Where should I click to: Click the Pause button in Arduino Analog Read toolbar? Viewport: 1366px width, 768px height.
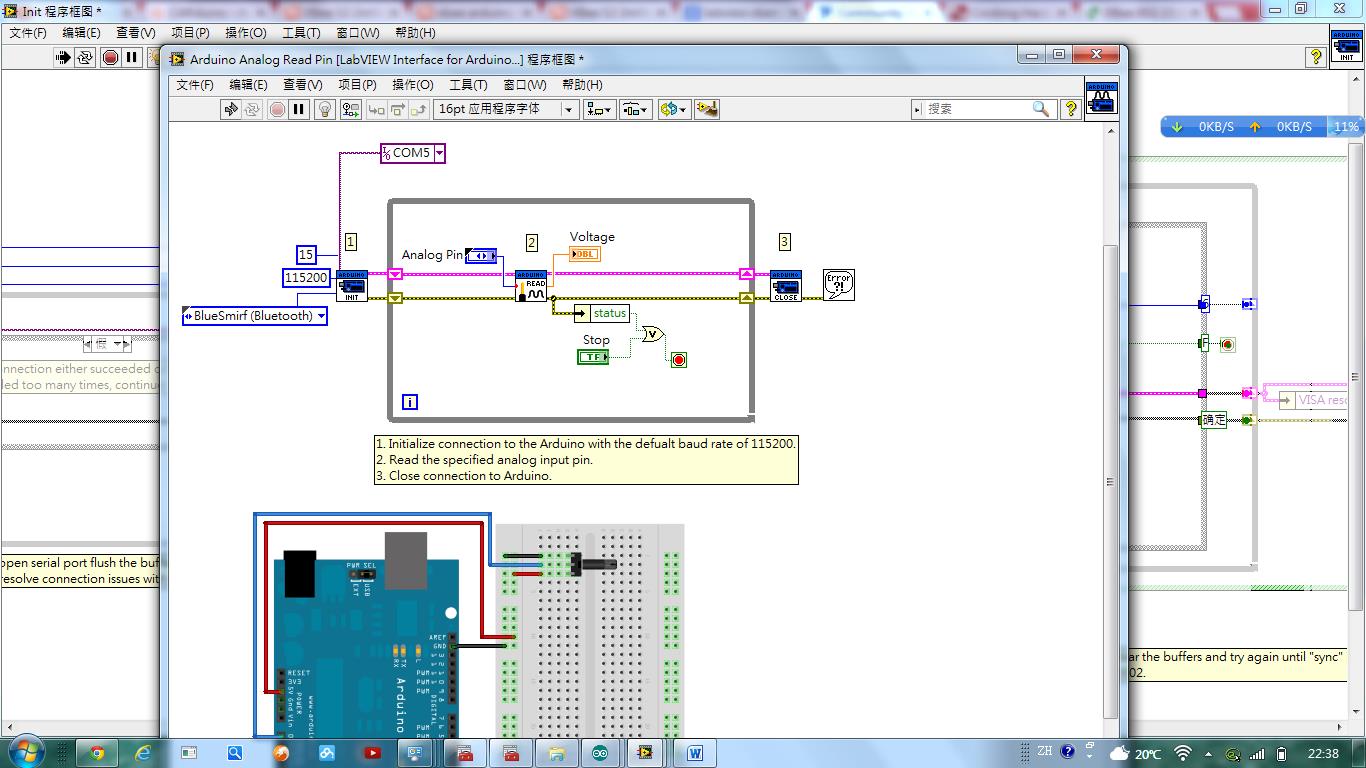pos(299,109)
